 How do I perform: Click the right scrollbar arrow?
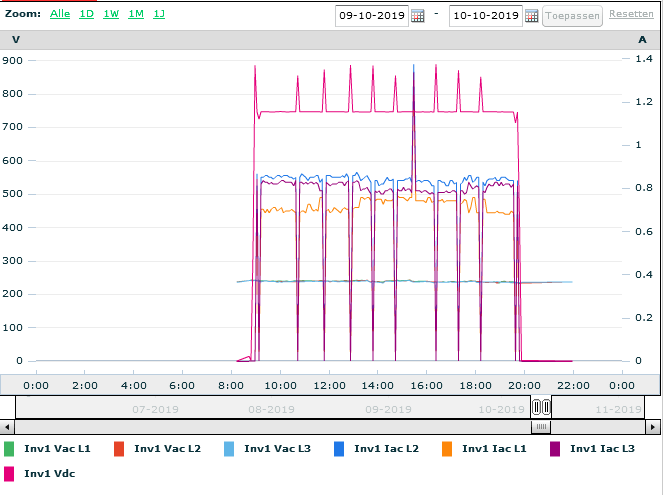pyautogui.click(x=652, y=427)
